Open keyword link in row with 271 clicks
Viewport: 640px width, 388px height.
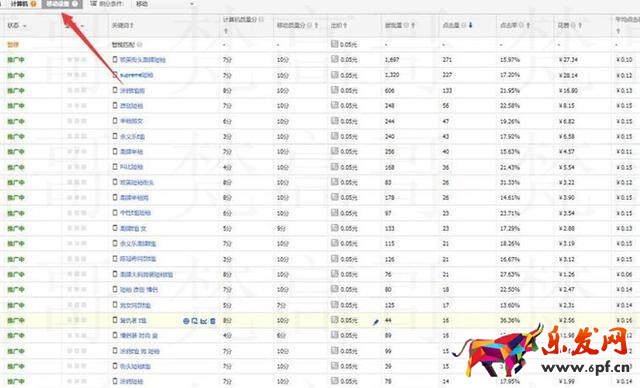click(142, 60)
